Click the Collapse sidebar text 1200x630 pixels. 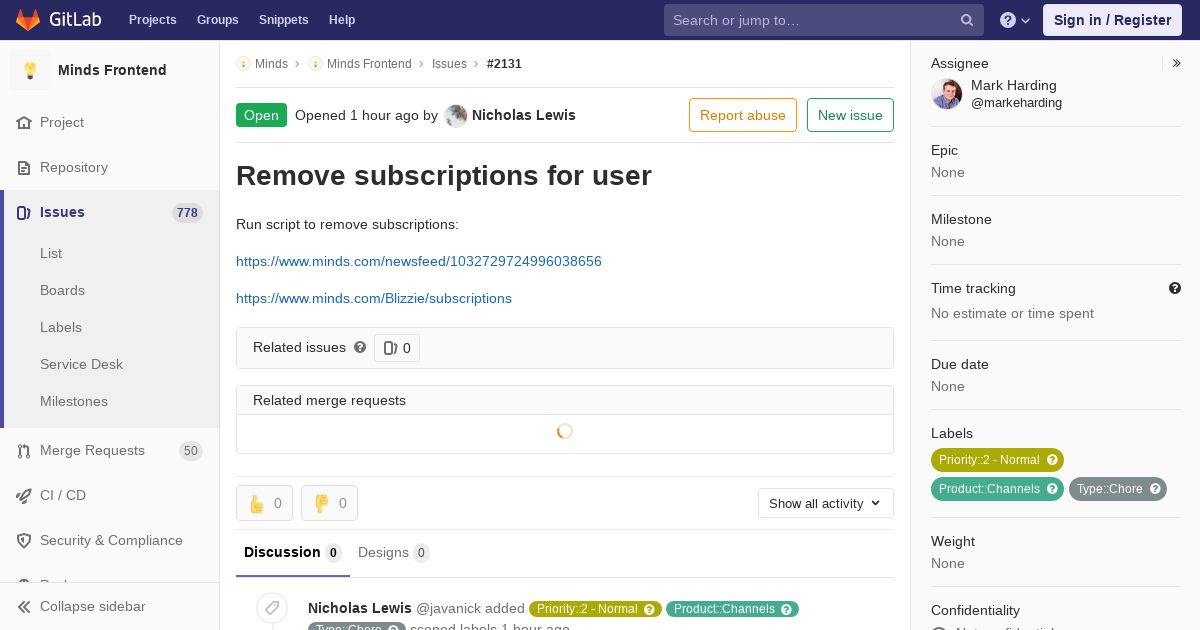93,606
